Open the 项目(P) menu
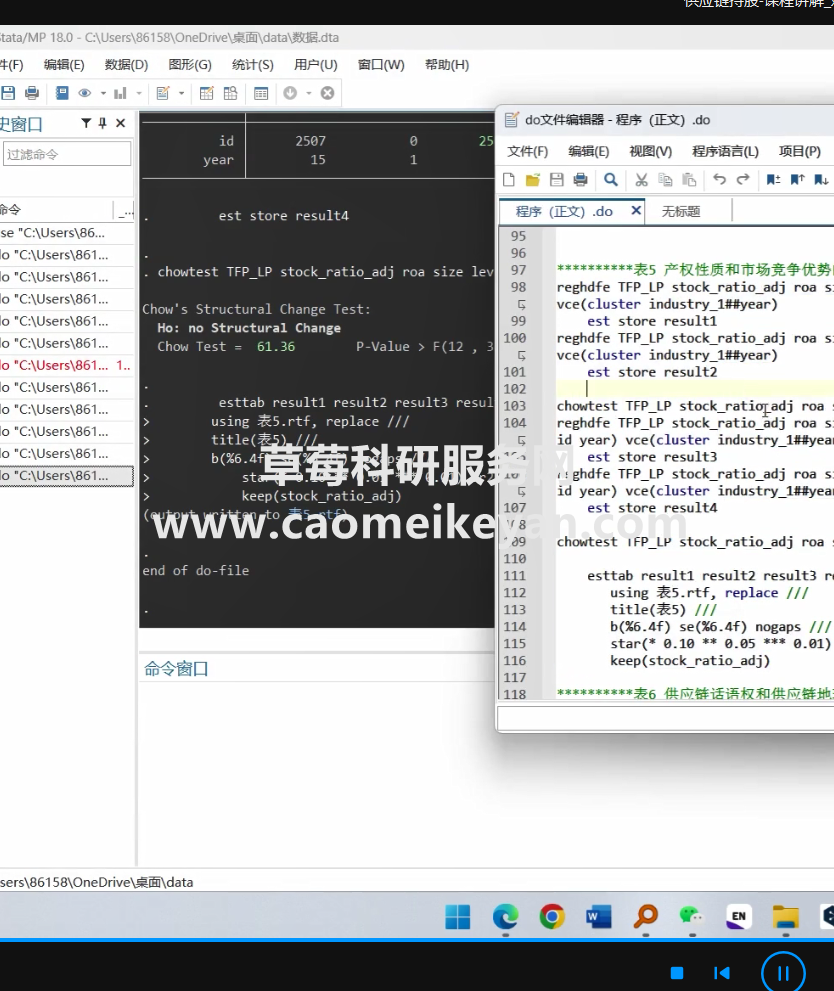The width and height of the screenshot is (834, 991). coord(800,151)
